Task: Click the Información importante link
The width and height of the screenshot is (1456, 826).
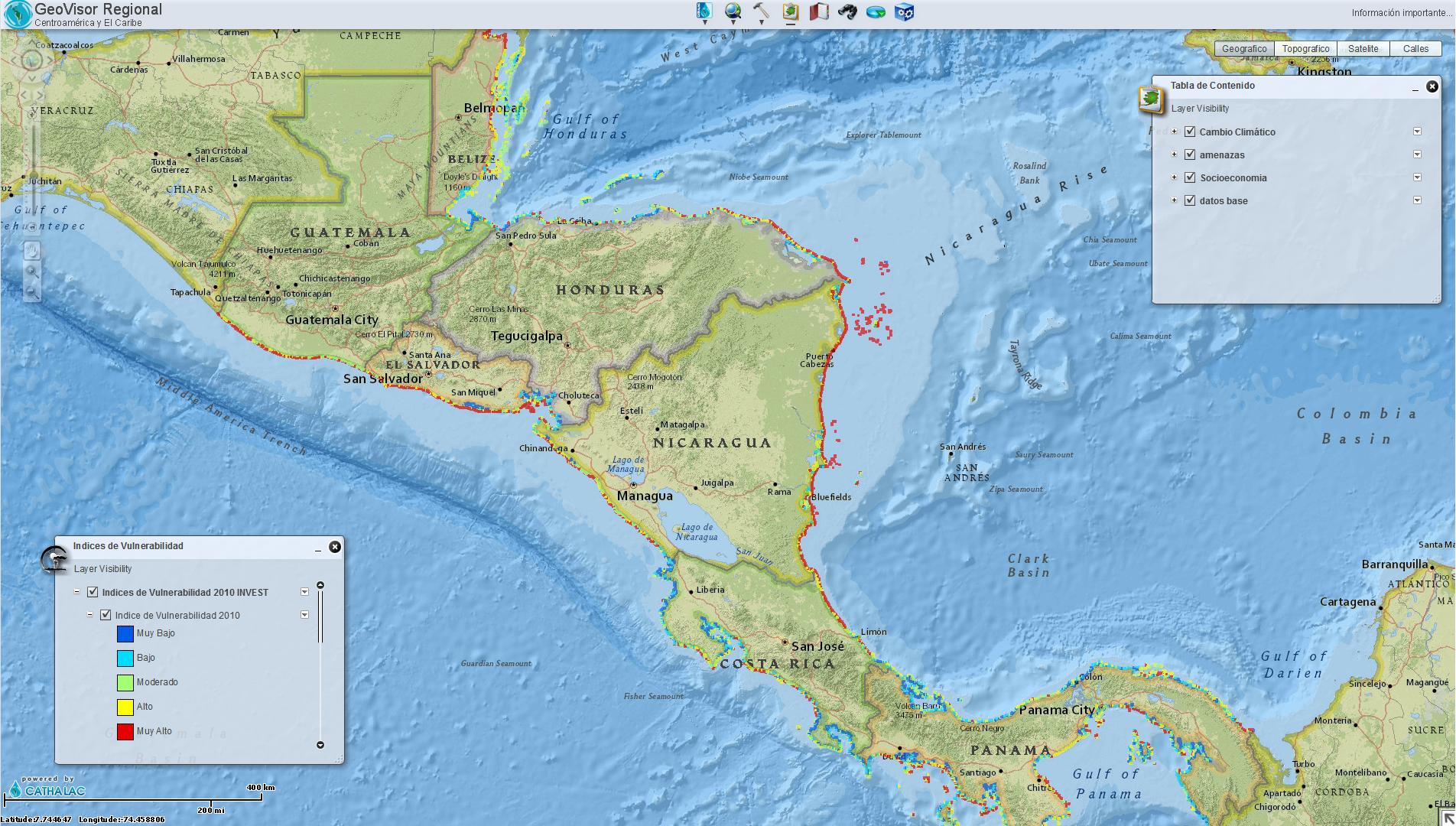Action: [1399, 13]
